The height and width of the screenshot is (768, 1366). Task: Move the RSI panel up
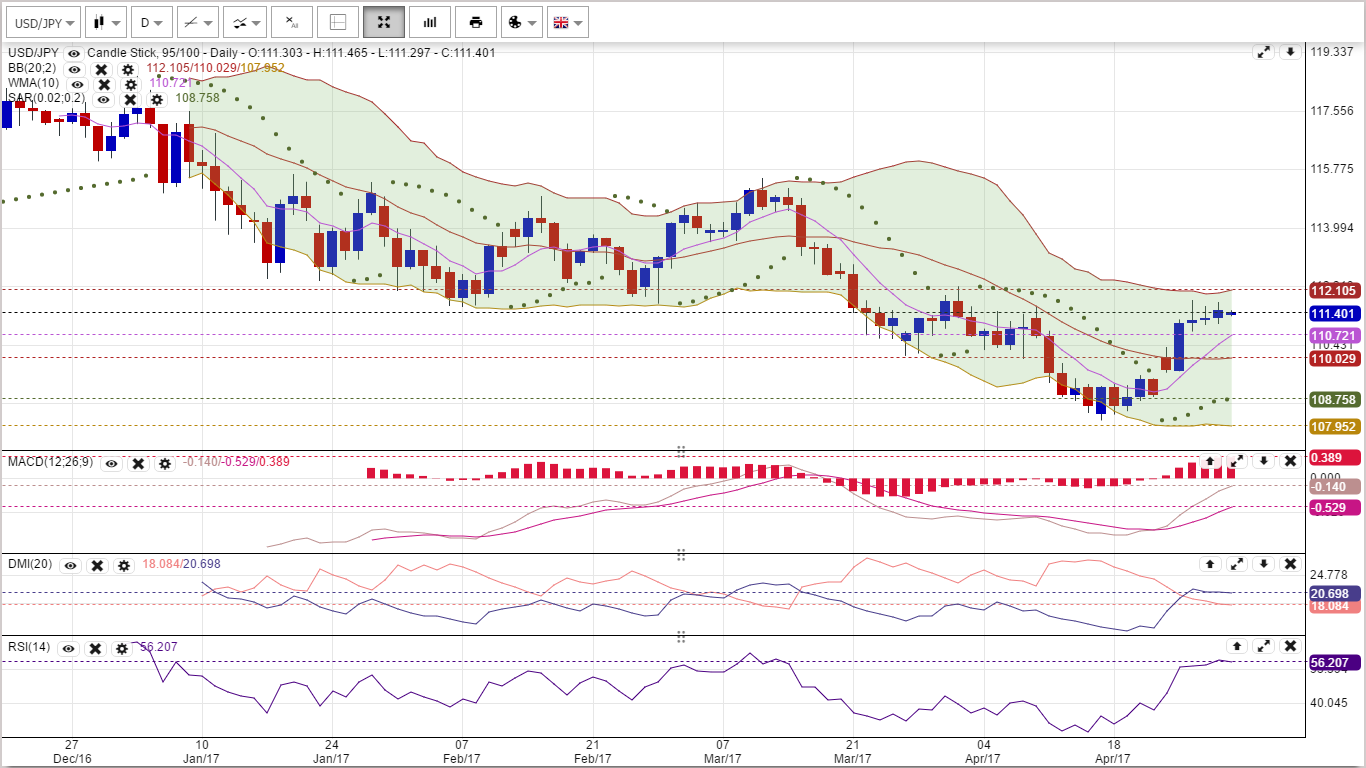1237,646
